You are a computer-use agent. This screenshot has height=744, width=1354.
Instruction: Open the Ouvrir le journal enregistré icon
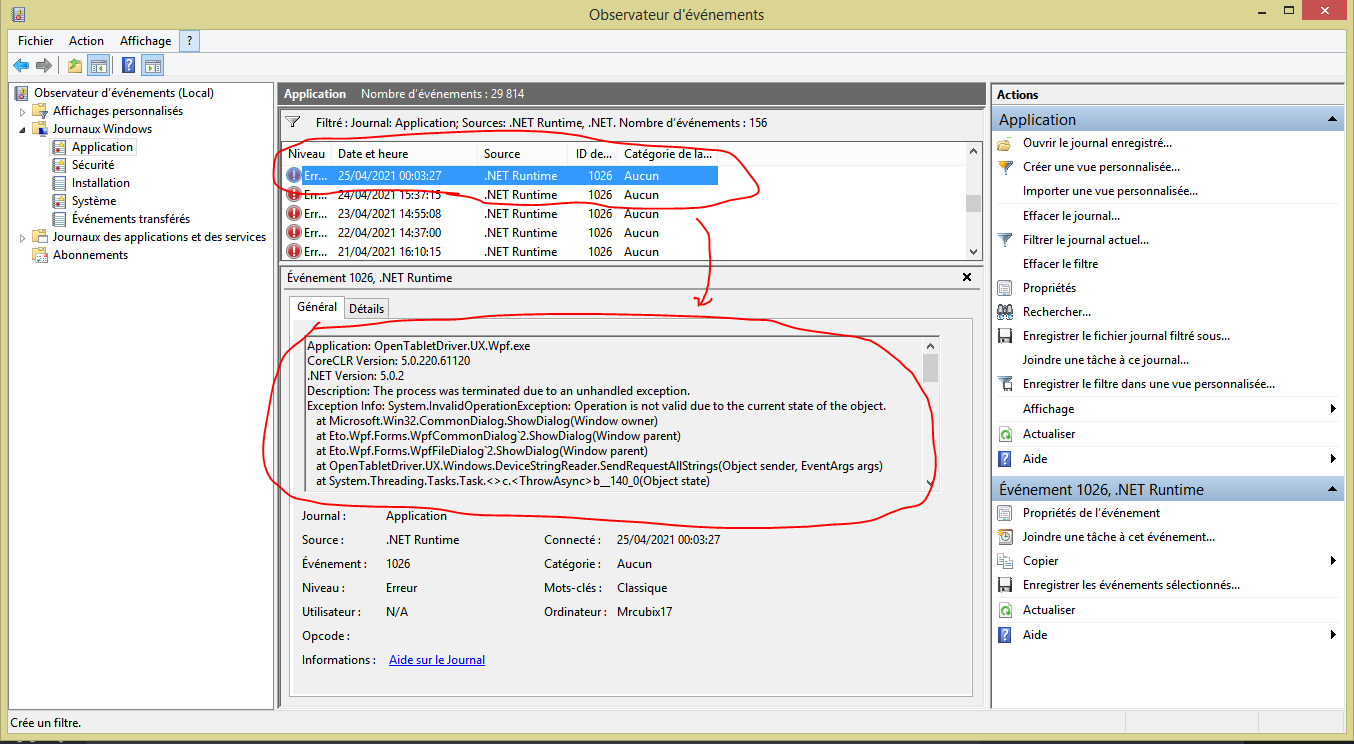1005,143
